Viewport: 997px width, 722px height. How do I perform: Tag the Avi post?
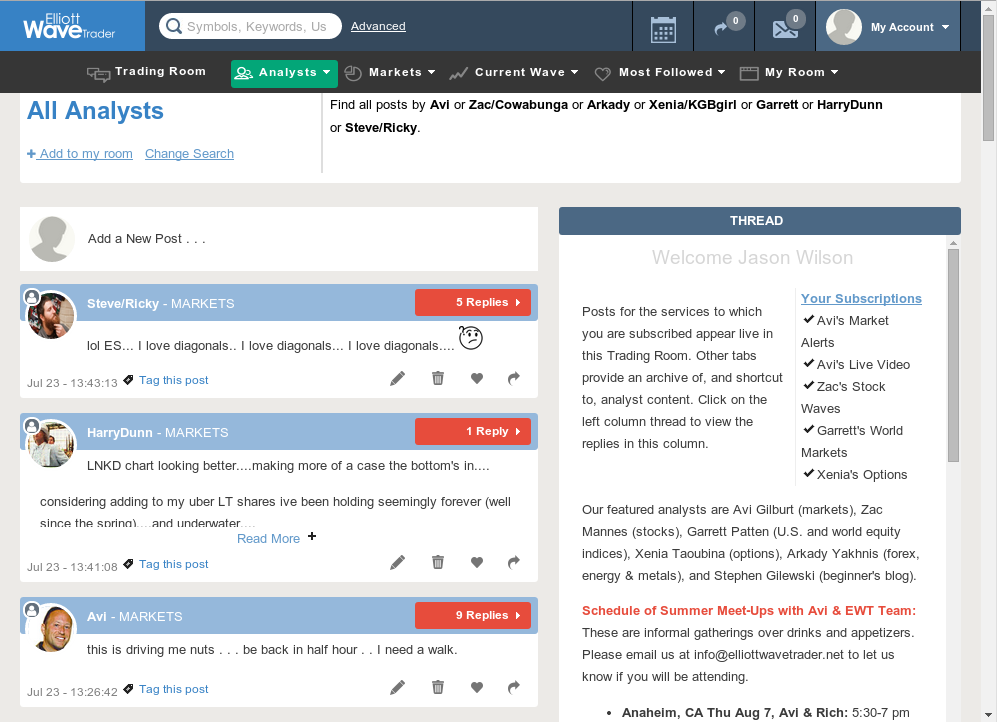tap(173, 689)
